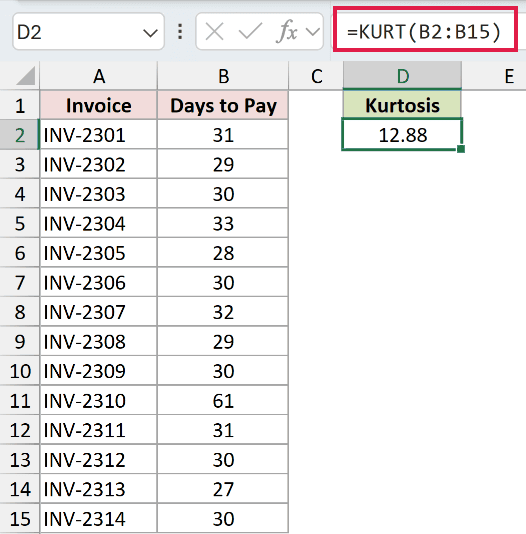Screen dimensions: 526x534
Task: Select cell INV-2310
Action: (99, 400)
